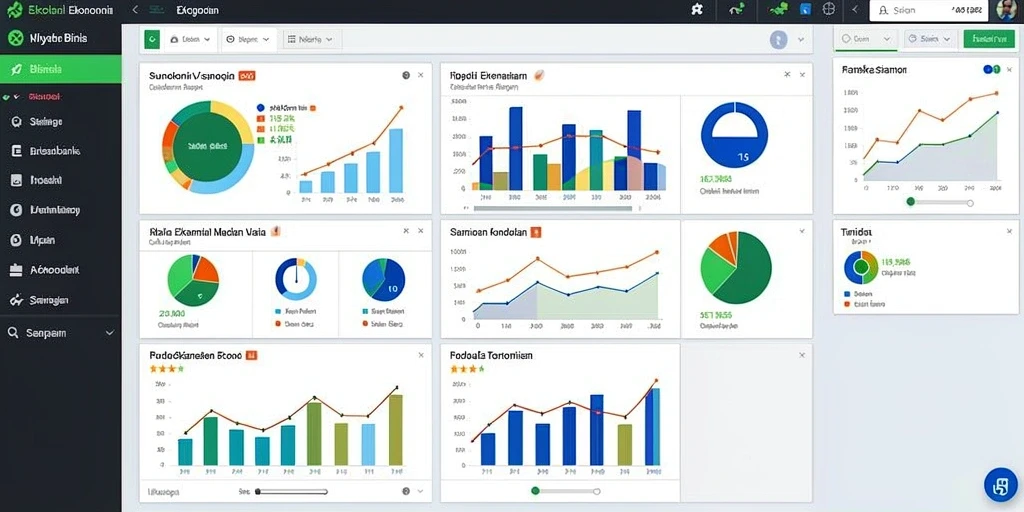Click the green square refresh icon in toolbar
The height and width of the screenshot is (512, 1024).
tap(152, 40)
